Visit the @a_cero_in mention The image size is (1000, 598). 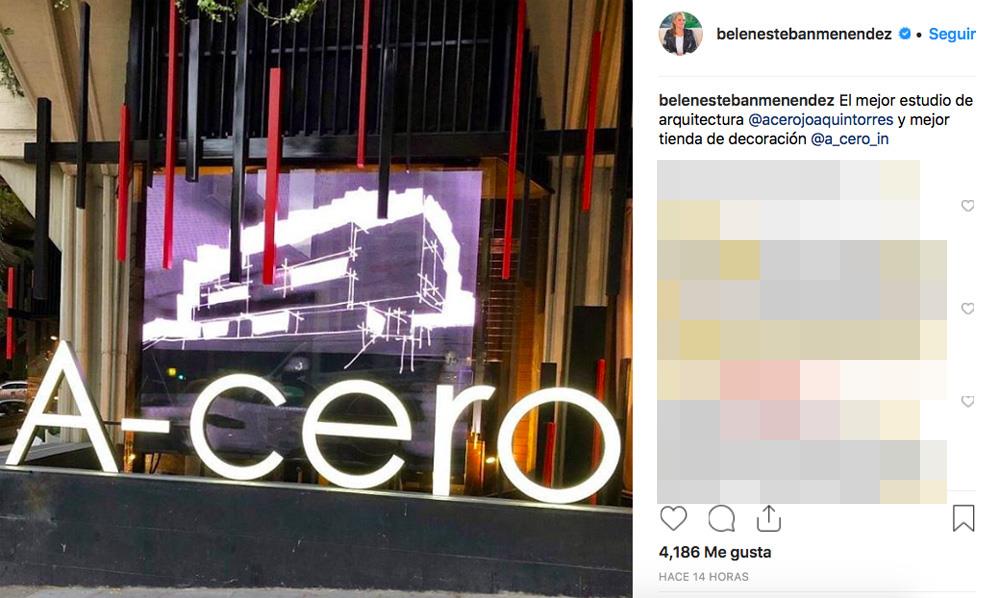[849, 138]
